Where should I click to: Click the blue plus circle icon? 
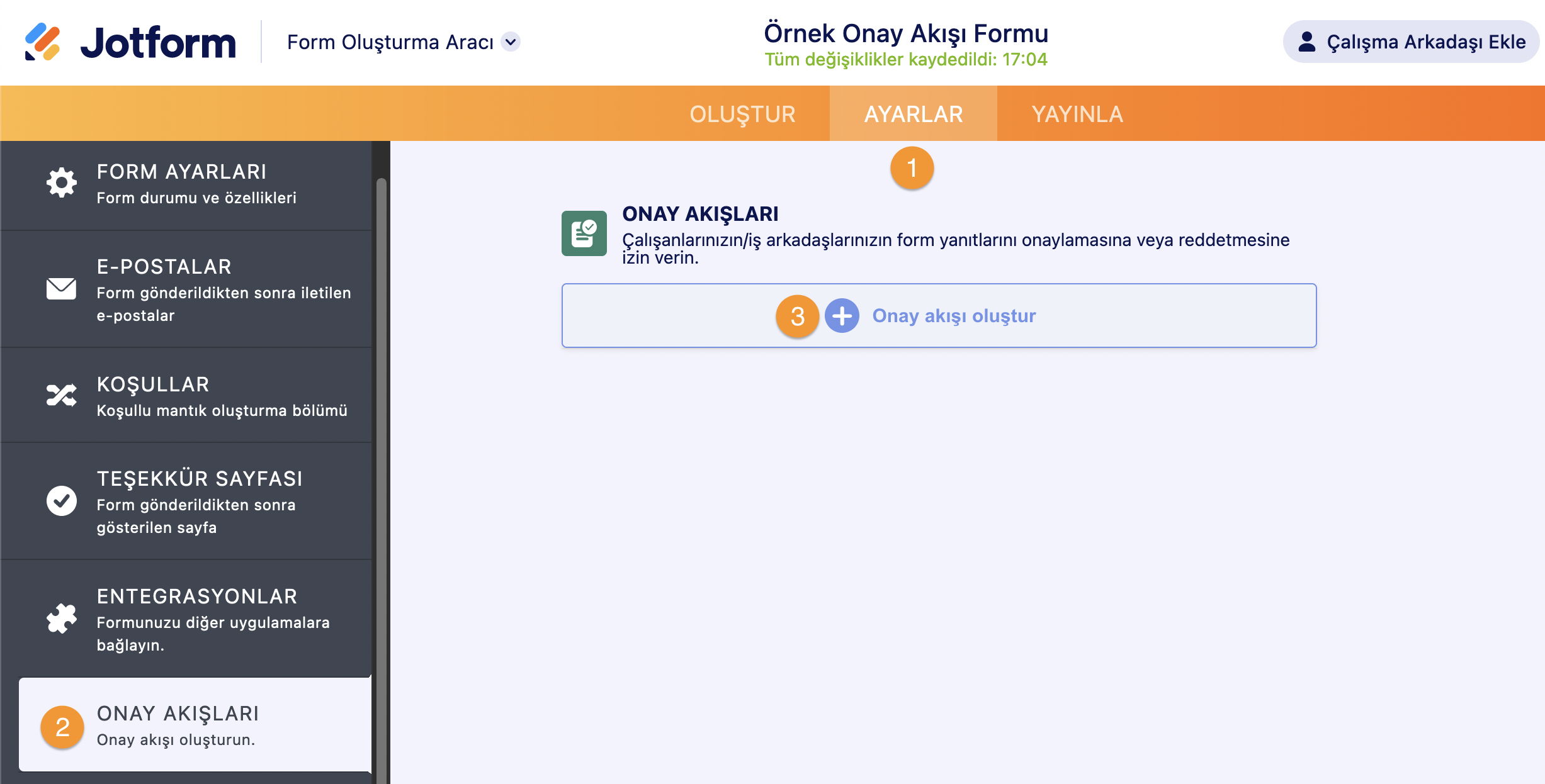point(842,316)
